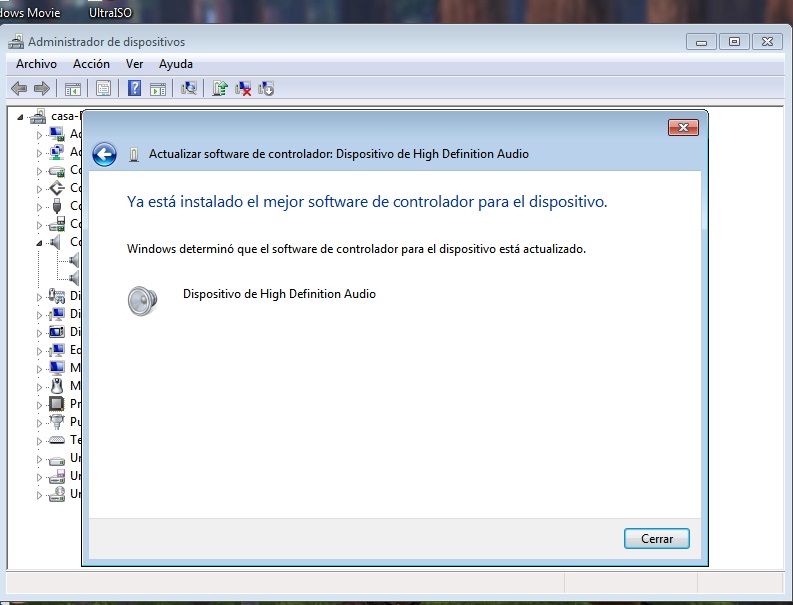This screenshot has height=605, width=793.
Task: Expand the Pr processor category arrow
Action: coord(39,405)
